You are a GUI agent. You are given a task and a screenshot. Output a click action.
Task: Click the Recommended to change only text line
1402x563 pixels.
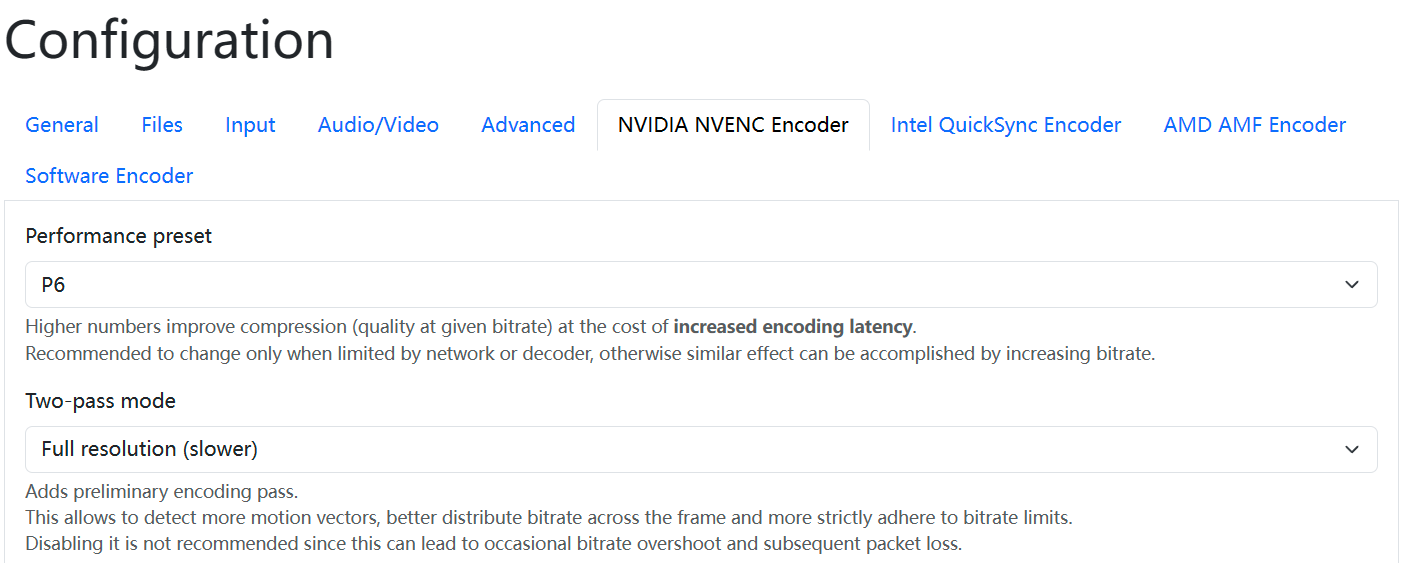click(x=590, y=354)
